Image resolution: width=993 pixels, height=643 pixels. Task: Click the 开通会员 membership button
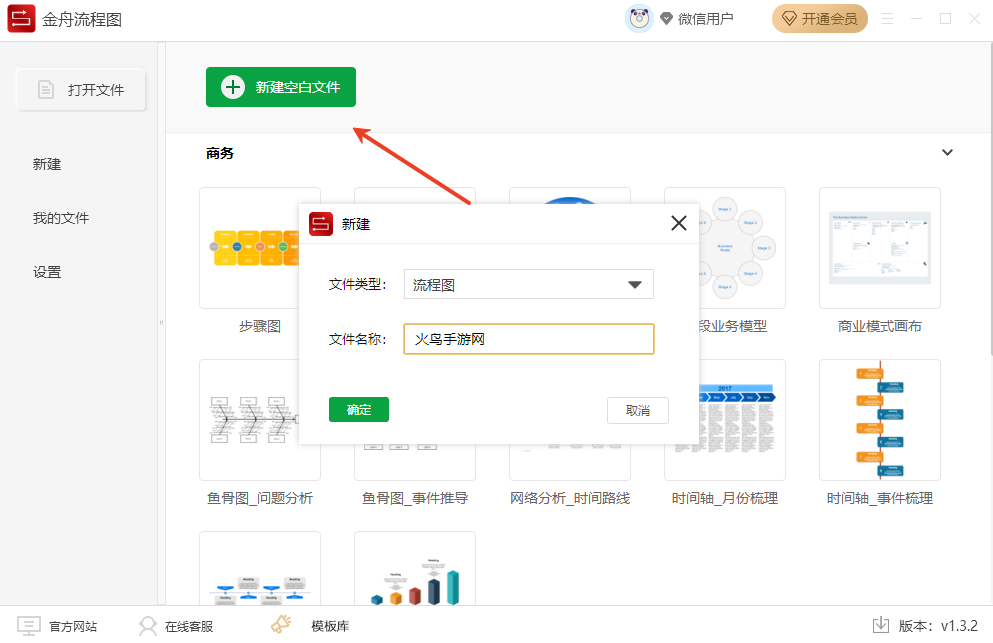(x=819, y=19)
